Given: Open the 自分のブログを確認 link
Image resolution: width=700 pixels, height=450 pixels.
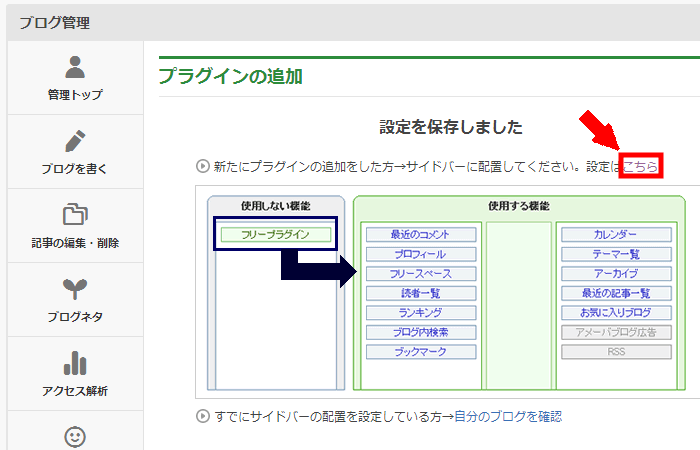Looking at the screenshot, I should pos(508,417).
